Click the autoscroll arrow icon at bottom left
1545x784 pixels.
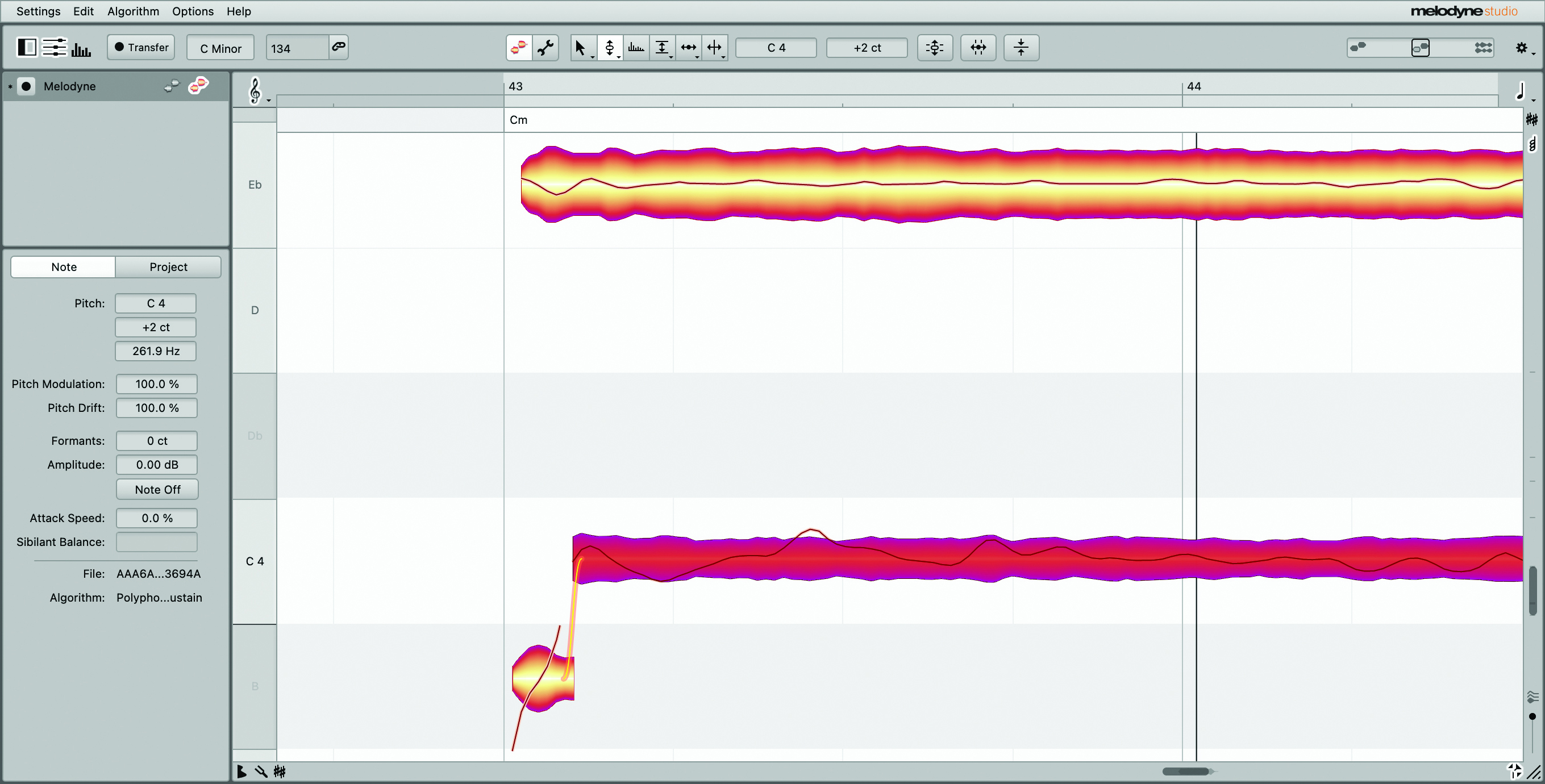[x=241, y=772]
